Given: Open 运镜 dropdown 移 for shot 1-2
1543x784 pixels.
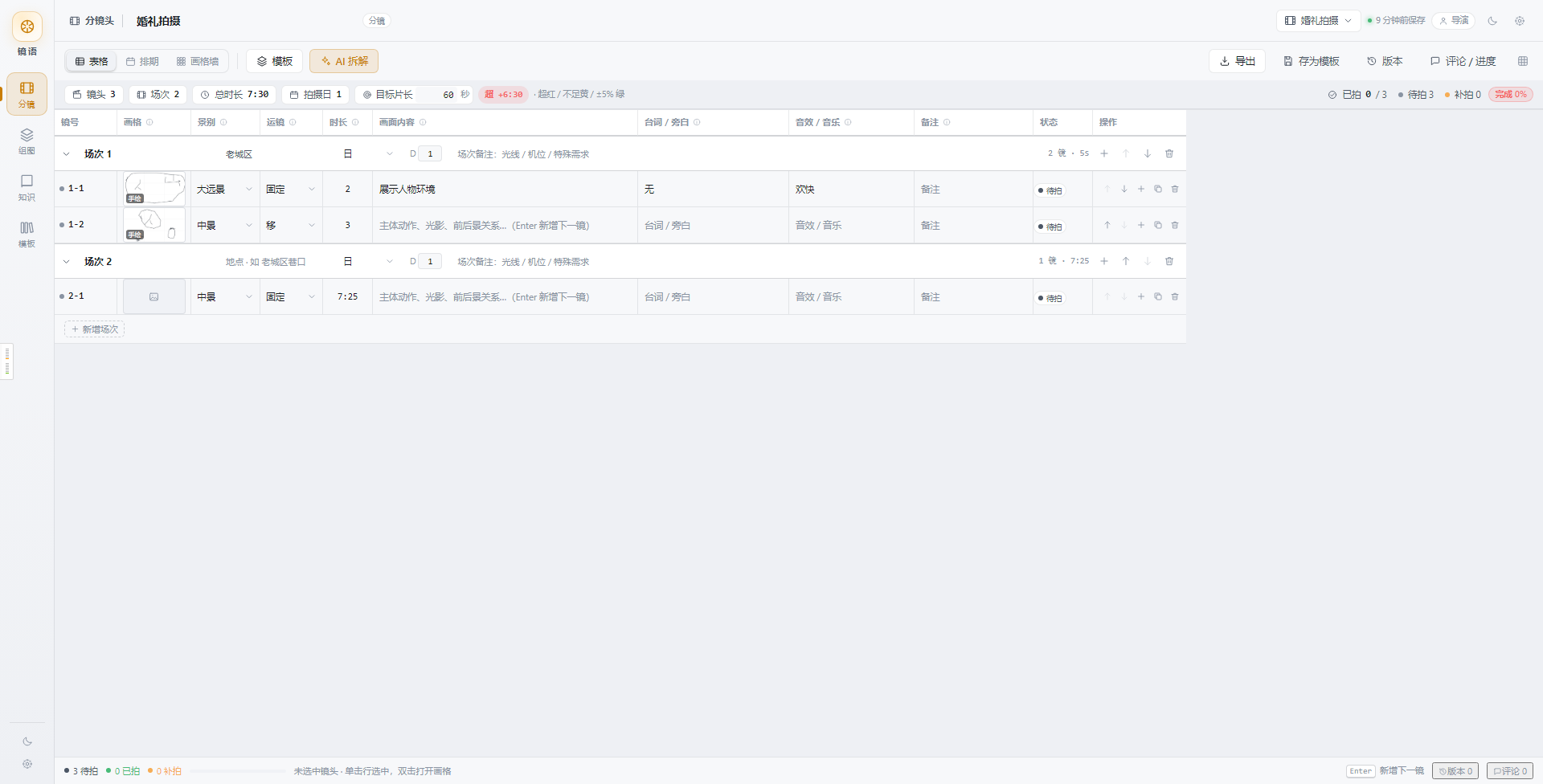Looking at the screenshot, I should (x=291, y=226).
